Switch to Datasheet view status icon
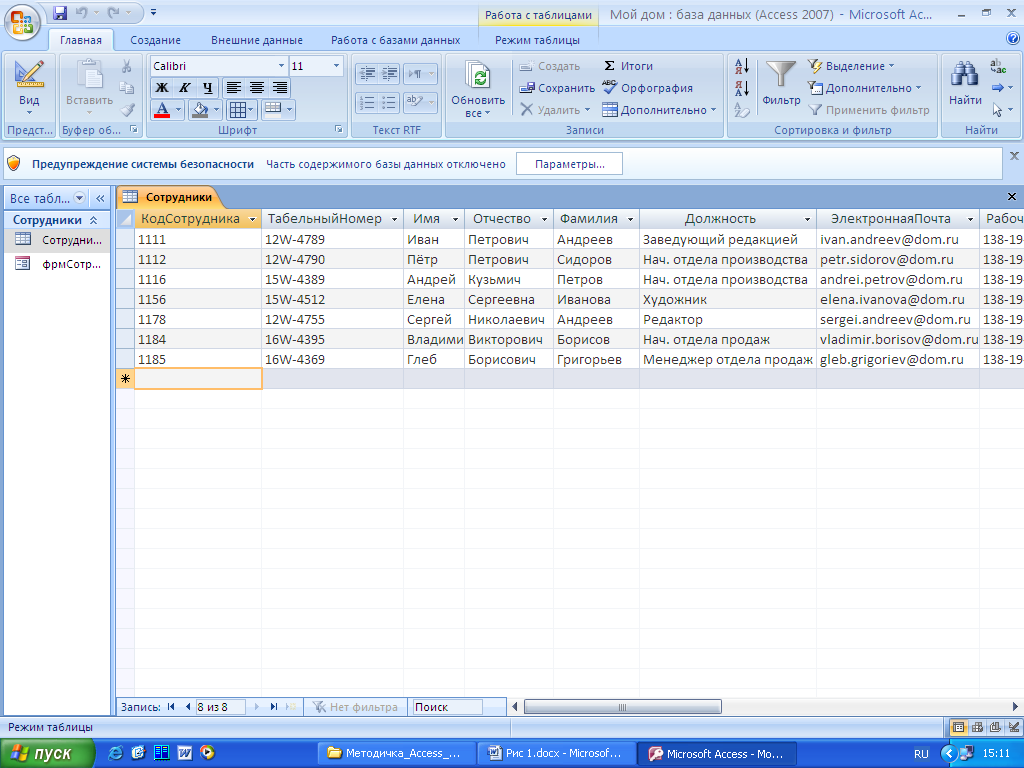This screenshot has height=768, width=1024. click(x=958, y=727)
